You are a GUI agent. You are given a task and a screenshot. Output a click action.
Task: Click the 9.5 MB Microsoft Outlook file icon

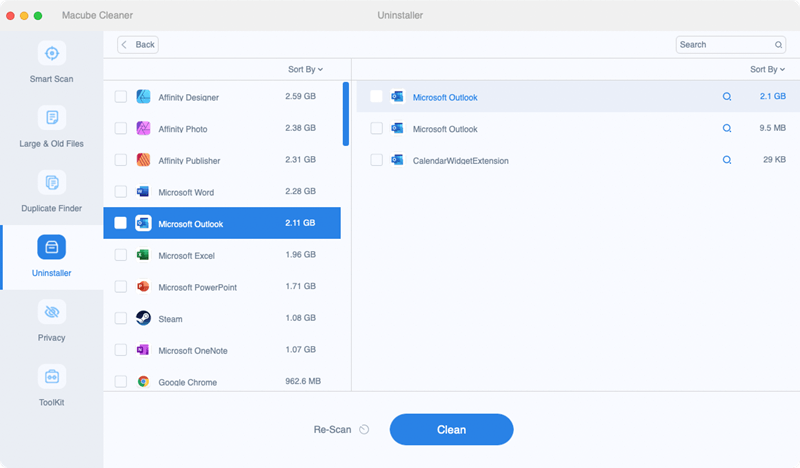click(397, 128)
